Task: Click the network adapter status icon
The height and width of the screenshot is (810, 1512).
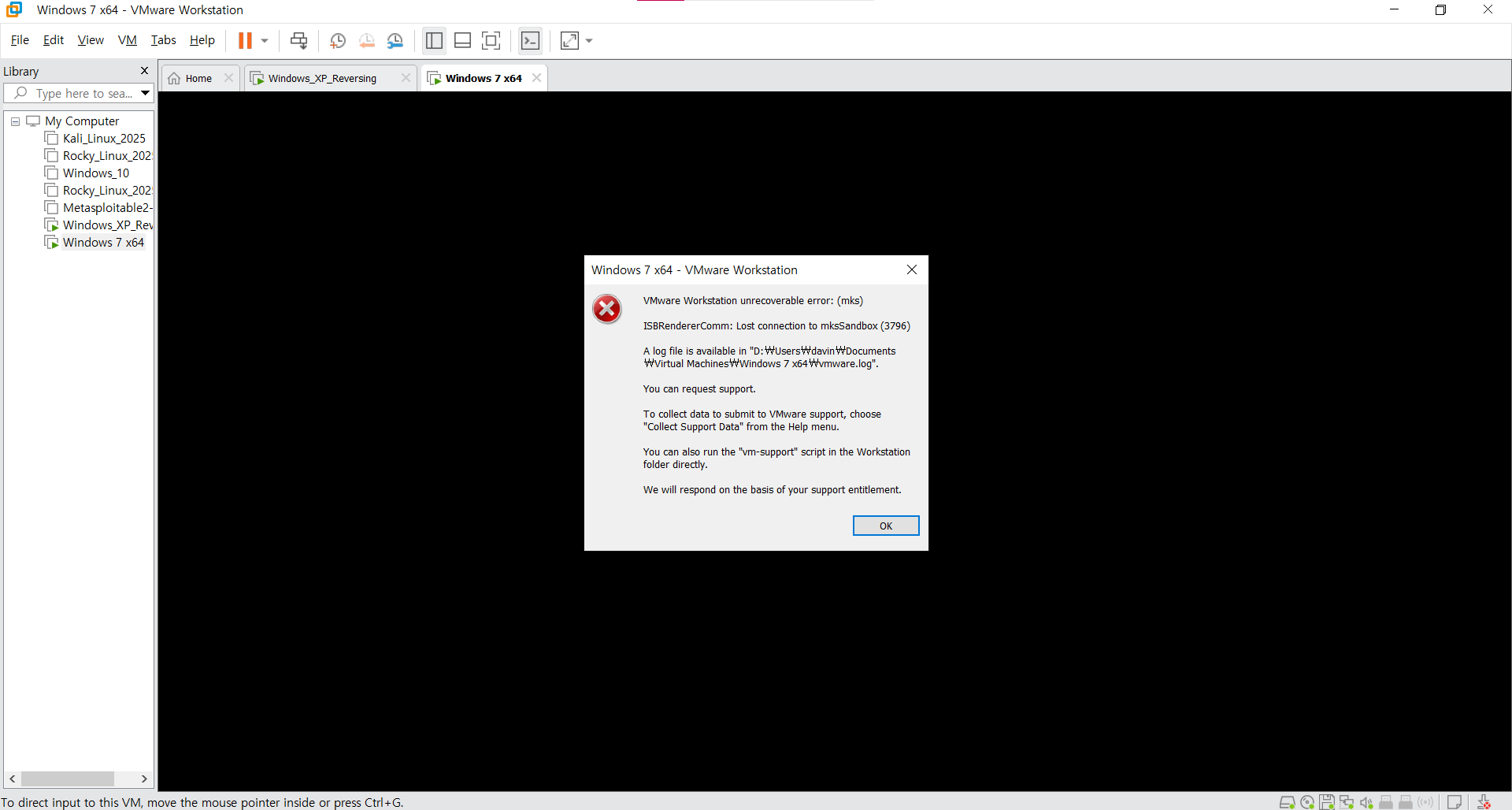Action: pyautogui.click(x=1347, y=802)
